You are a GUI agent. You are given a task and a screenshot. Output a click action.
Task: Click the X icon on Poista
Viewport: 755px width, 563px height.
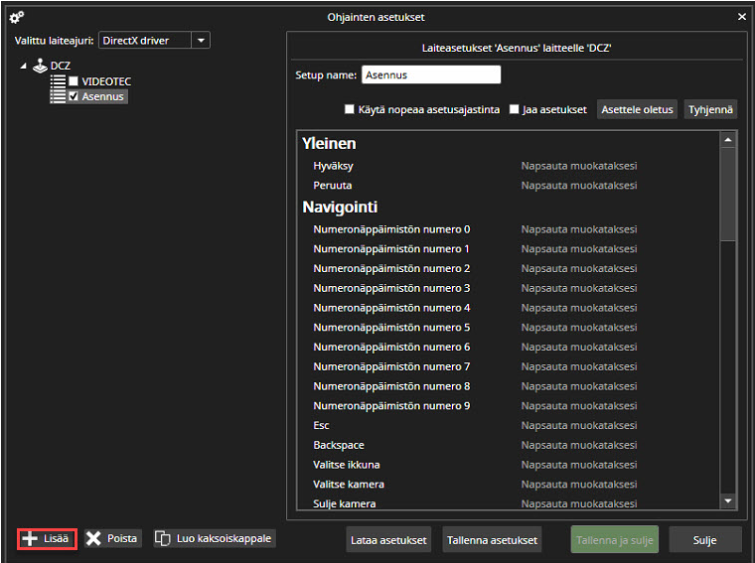94,539
